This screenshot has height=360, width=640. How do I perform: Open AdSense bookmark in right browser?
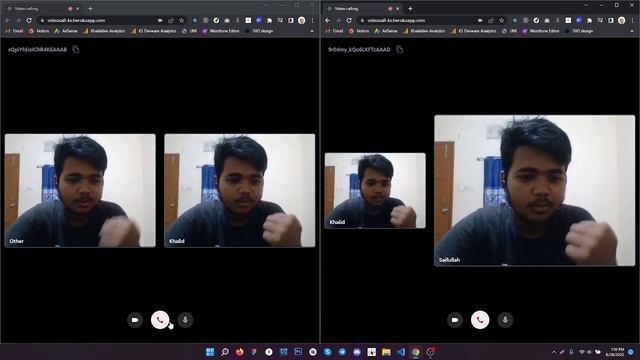(x=386, y=31)
